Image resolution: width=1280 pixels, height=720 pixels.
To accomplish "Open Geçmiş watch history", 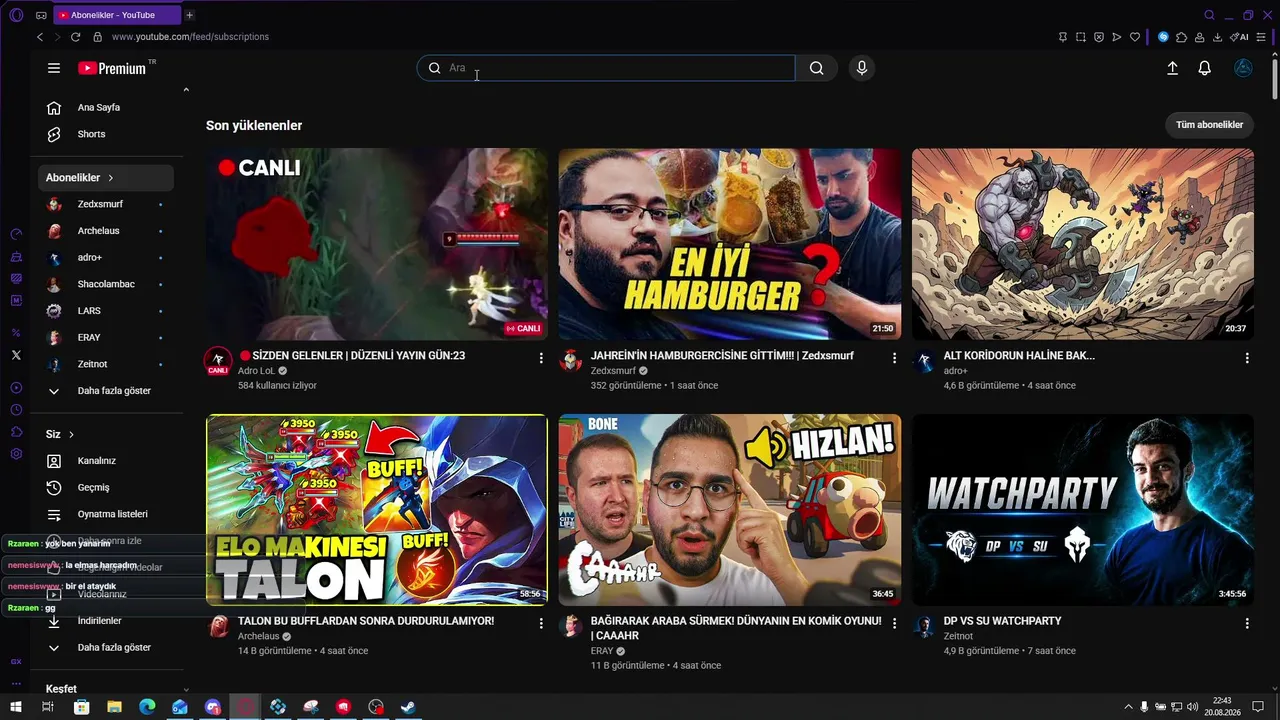I will coord(106,488).
